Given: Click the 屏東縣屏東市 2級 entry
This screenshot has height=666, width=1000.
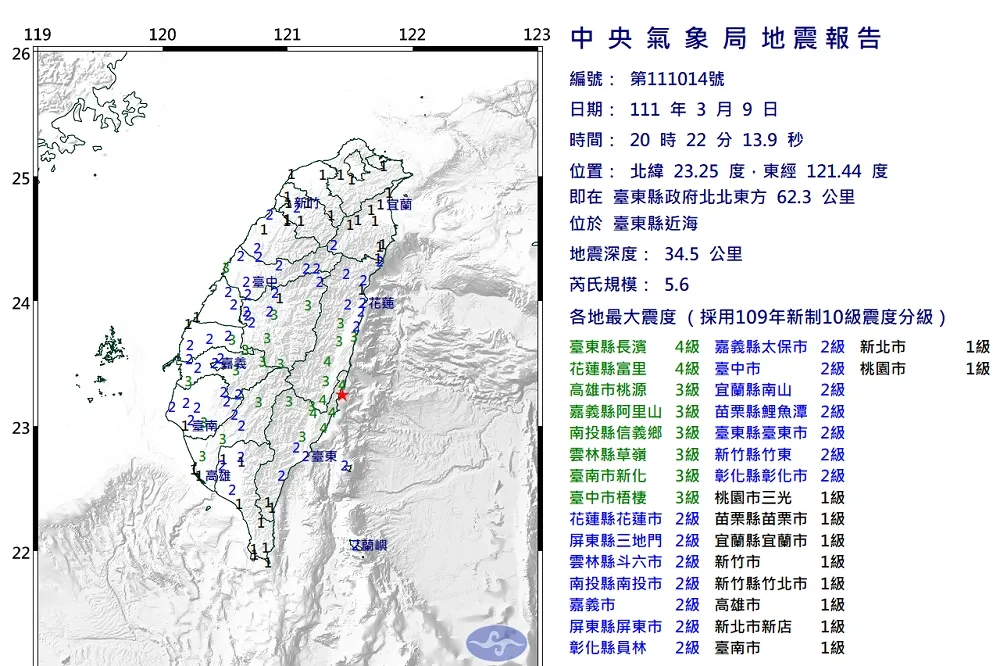Looking at the screenshot, I should pos(635,626).
